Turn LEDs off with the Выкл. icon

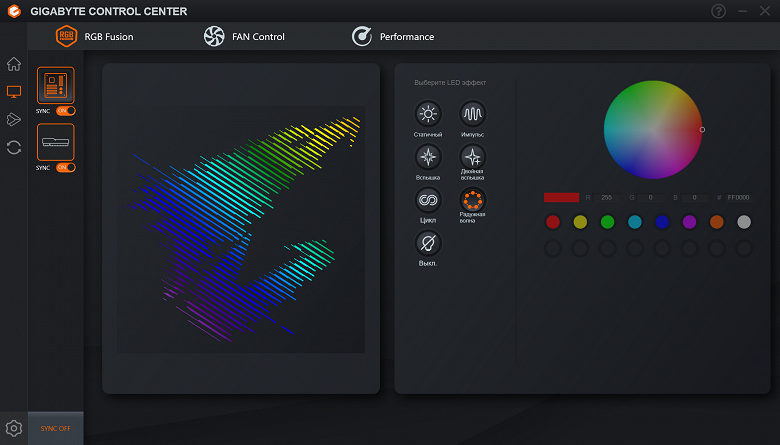pos(428,243)
